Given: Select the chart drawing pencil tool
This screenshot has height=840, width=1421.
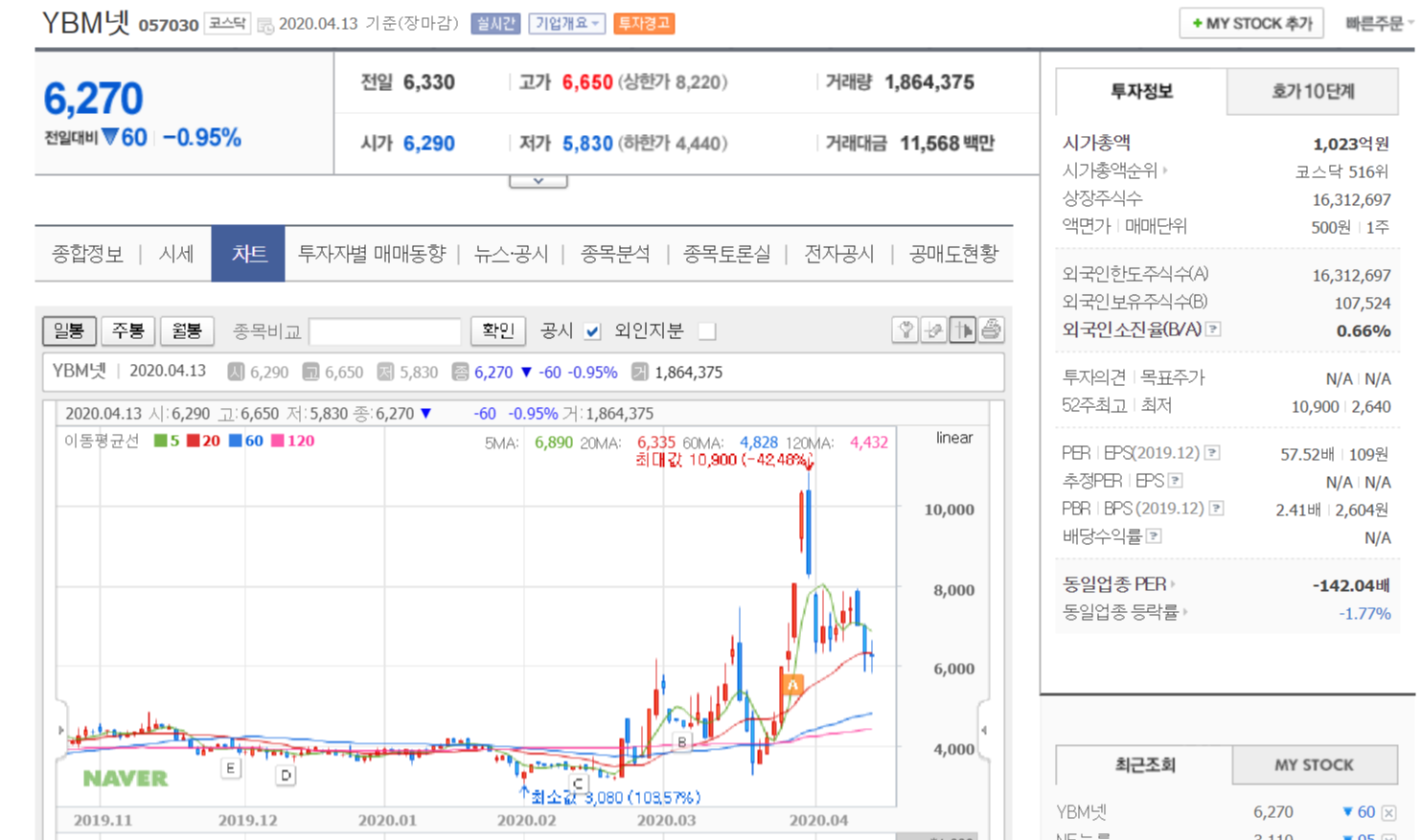Looking at the screenshot, I should (933, 330).
